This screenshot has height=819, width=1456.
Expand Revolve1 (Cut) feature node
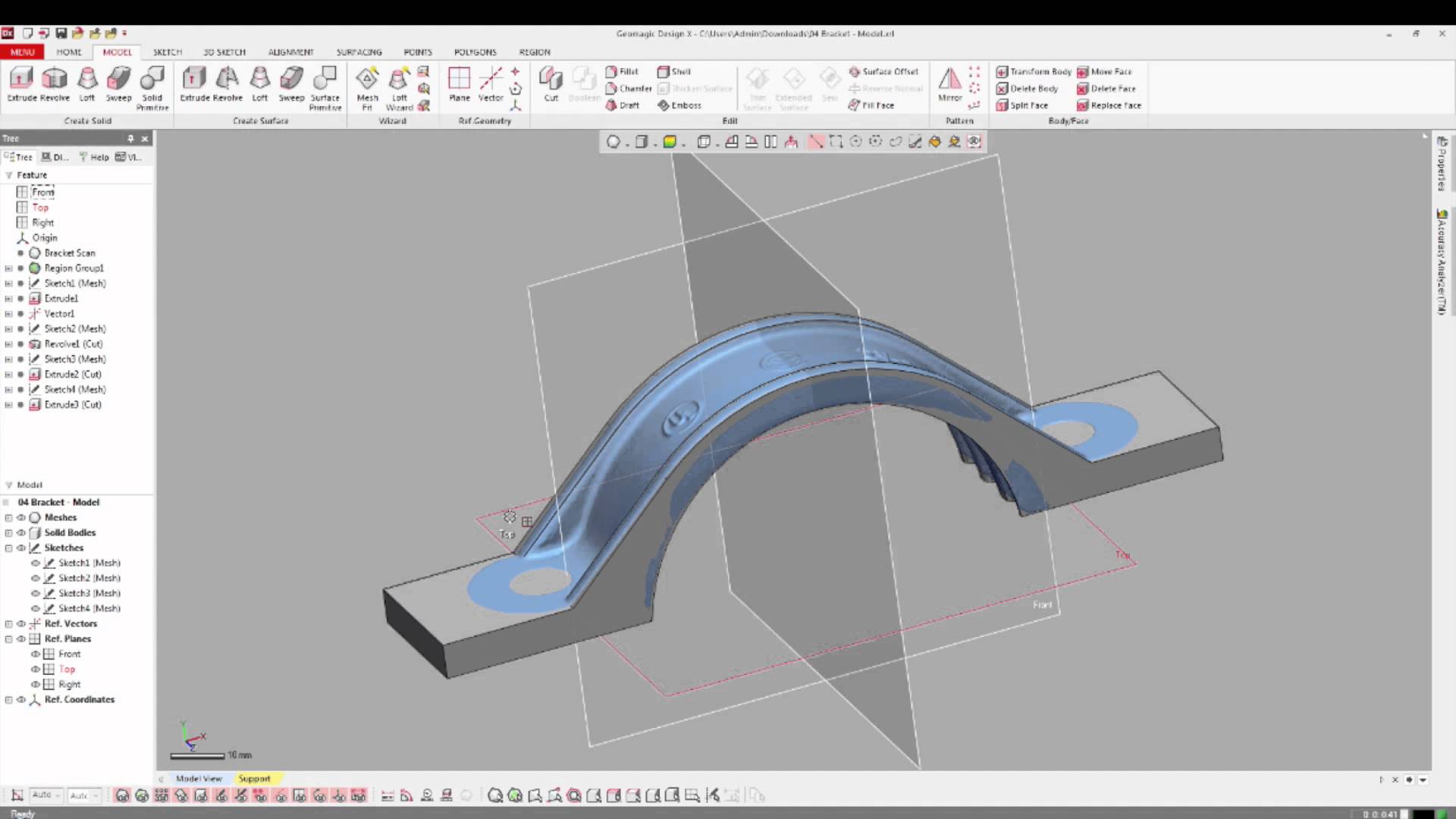[x=9, y=344]
